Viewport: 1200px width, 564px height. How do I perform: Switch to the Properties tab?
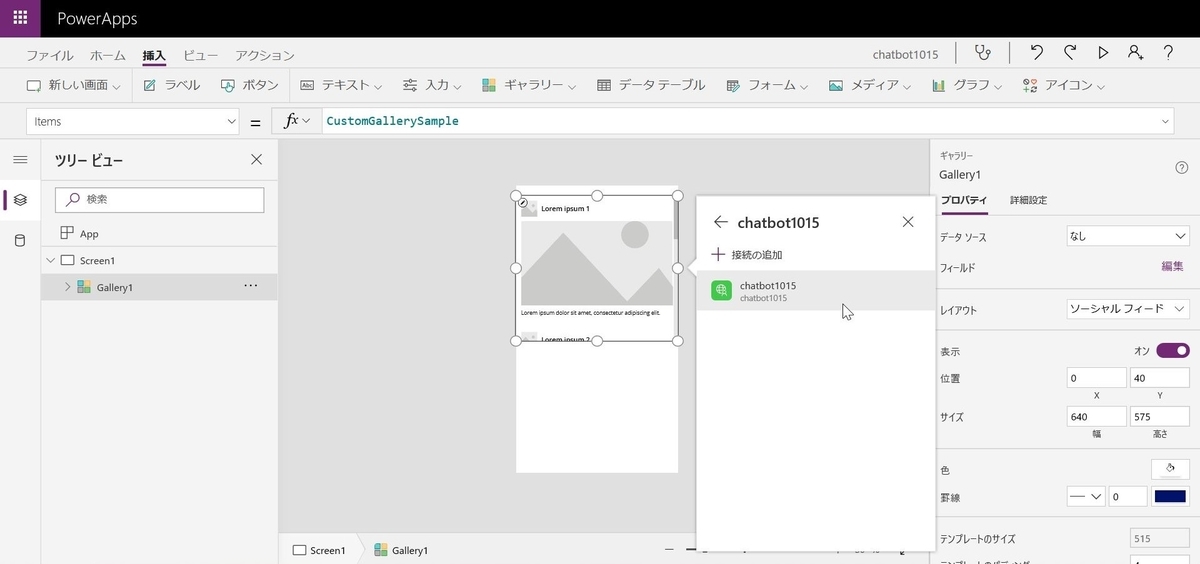(964, 200)
